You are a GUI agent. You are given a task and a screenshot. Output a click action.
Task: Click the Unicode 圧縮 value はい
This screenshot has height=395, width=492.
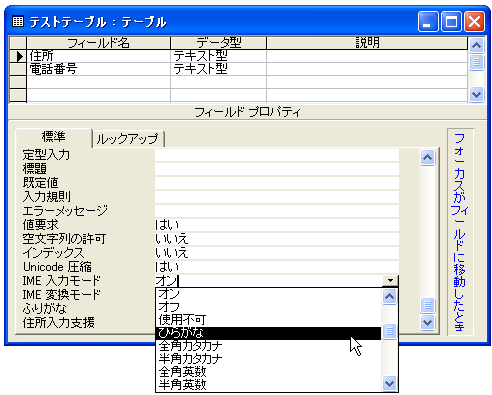277,267
